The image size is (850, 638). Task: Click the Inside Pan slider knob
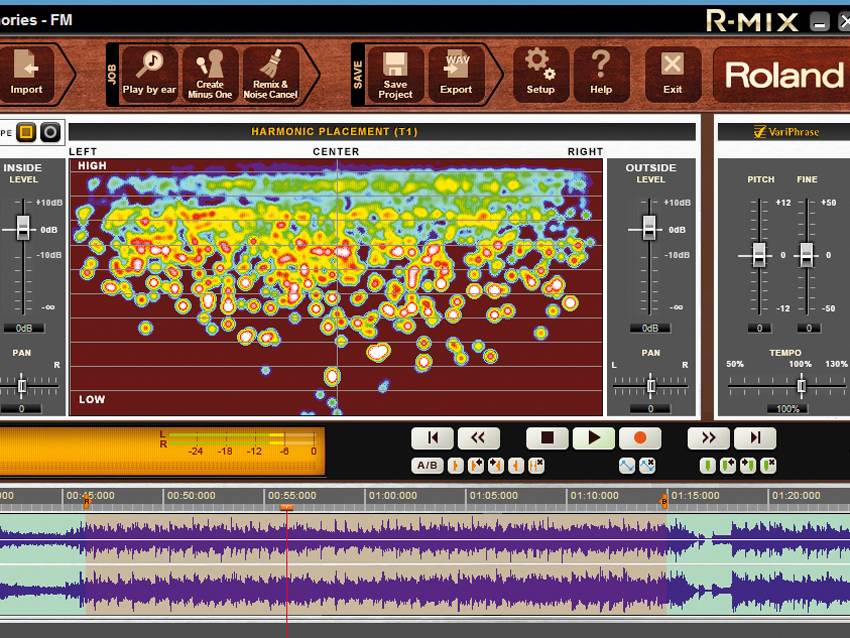point(22,385)
